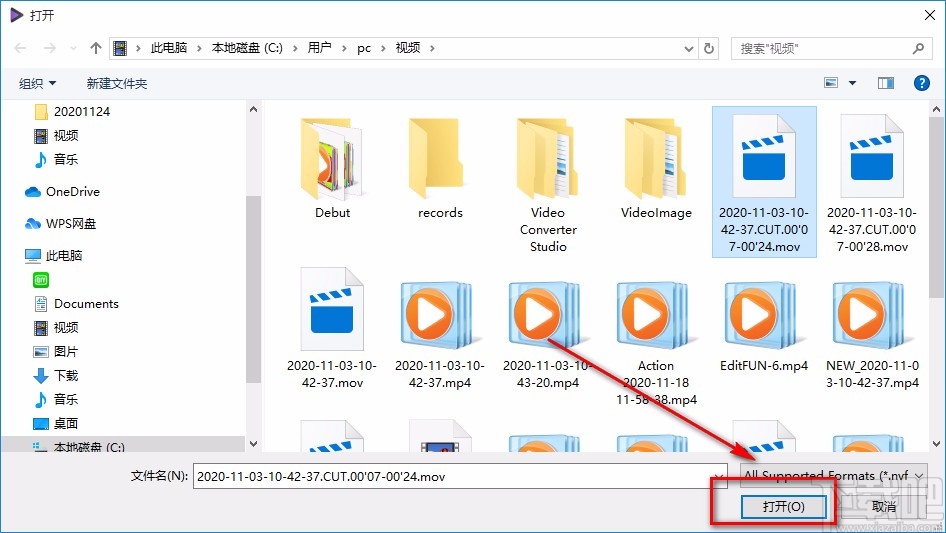This screenshot has height=533, width=946.
Task: Click the search magnifier icon
Action: coord(918,48)
